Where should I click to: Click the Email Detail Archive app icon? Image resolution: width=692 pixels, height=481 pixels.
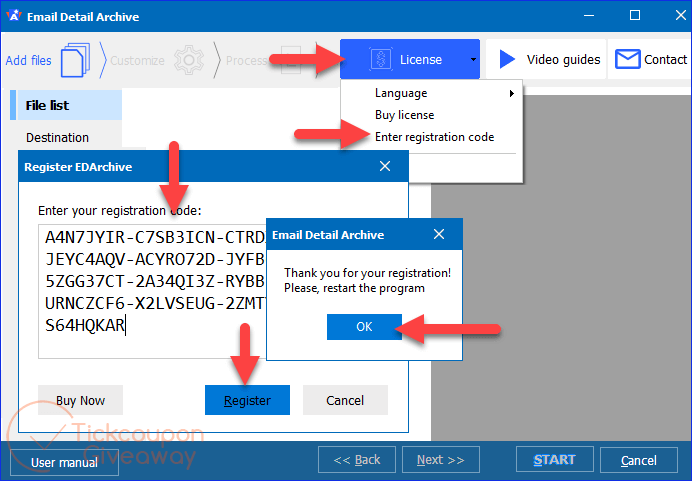14,16
